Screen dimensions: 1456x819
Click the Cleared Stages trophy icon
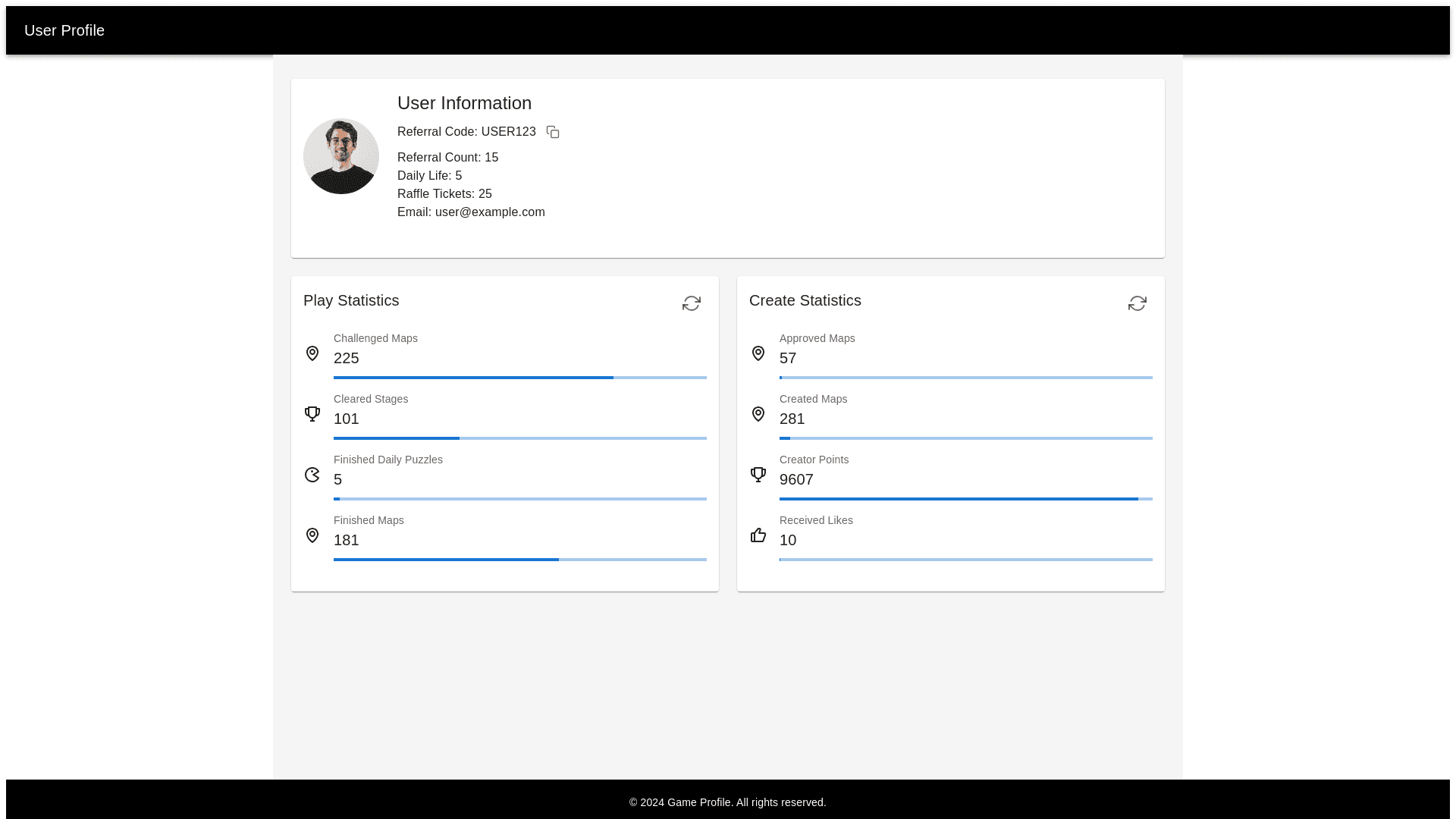pos(312,414)
